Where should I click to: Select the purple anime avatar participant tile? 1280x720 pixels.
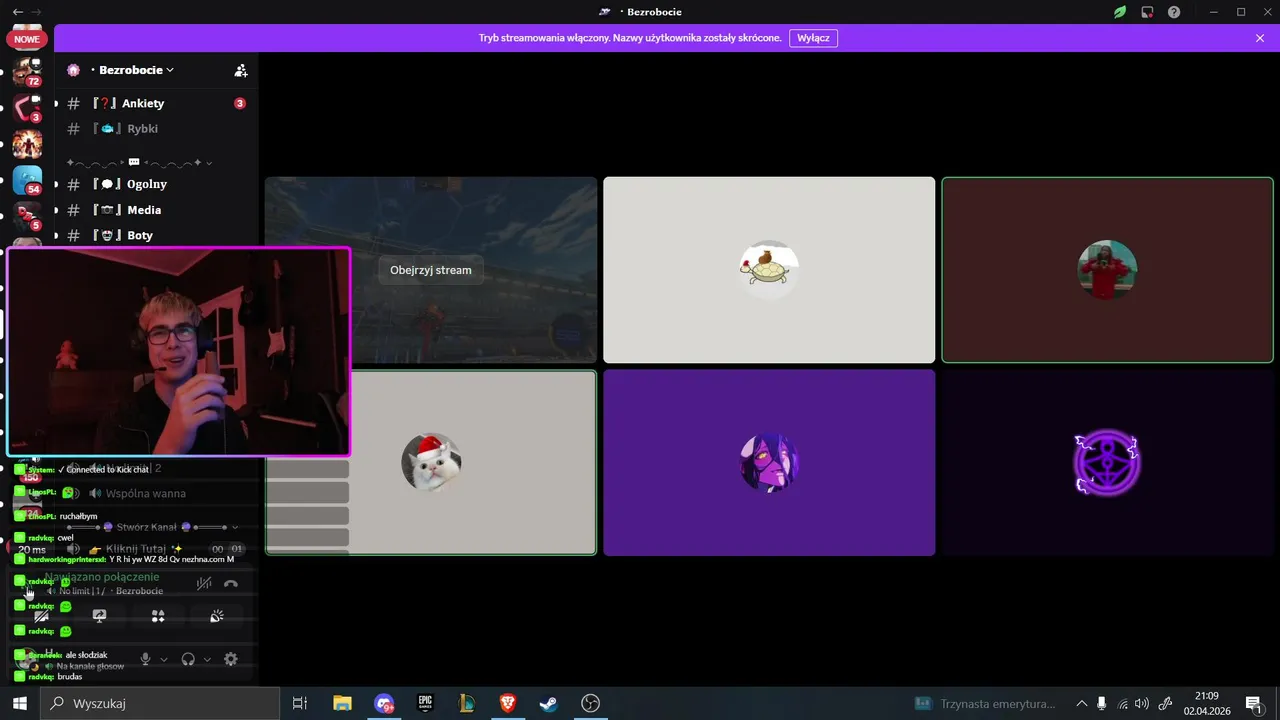point(769,463)
